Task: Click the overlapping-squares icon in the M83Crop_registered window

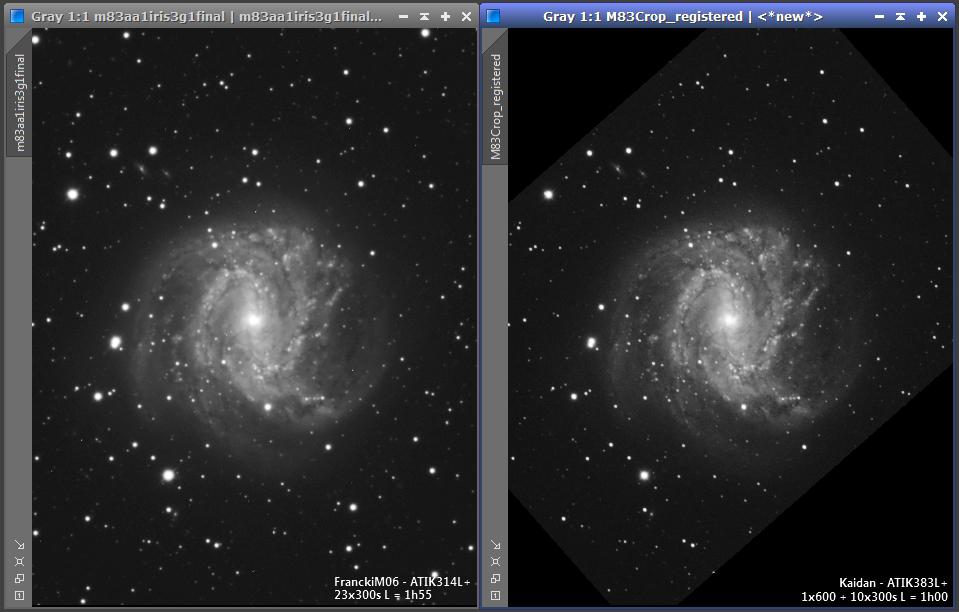Action: [495, 578]
